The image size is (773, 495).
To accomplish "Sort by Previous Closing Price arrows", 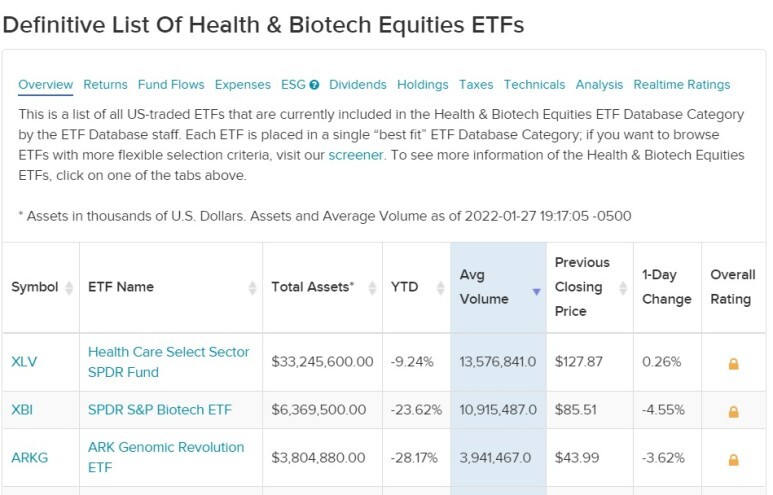I will coord(623,287).
